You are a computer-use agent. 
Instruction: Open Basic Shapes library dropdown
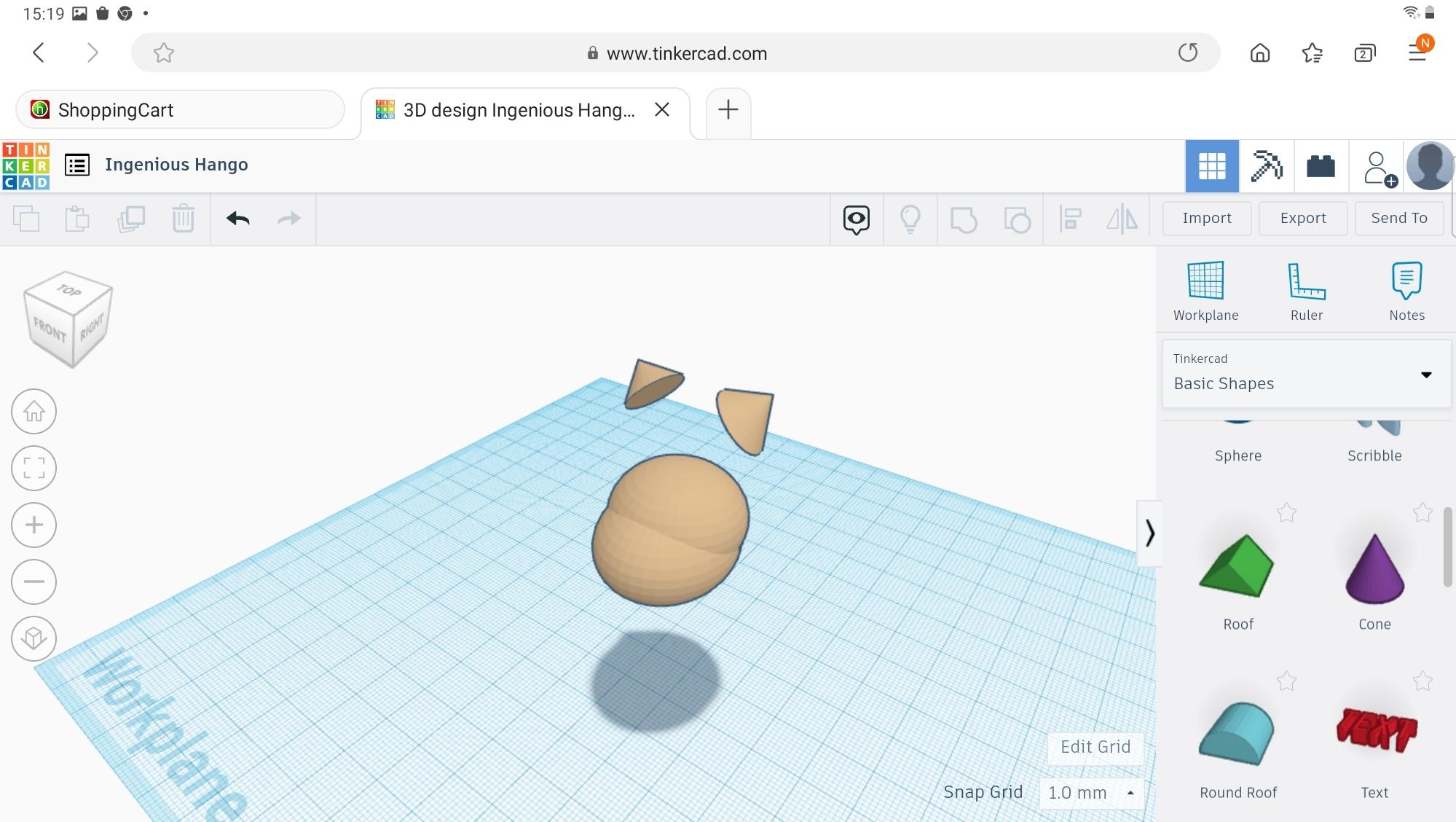point(1305,375)
